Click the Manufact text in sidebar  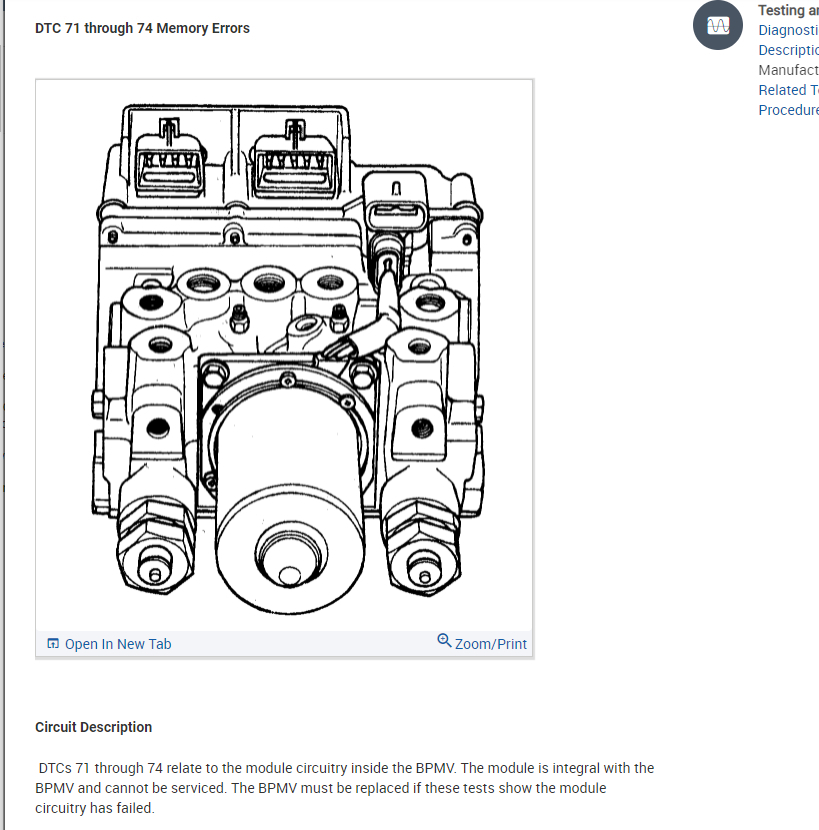pyautogui.click(x=788, y=70)
